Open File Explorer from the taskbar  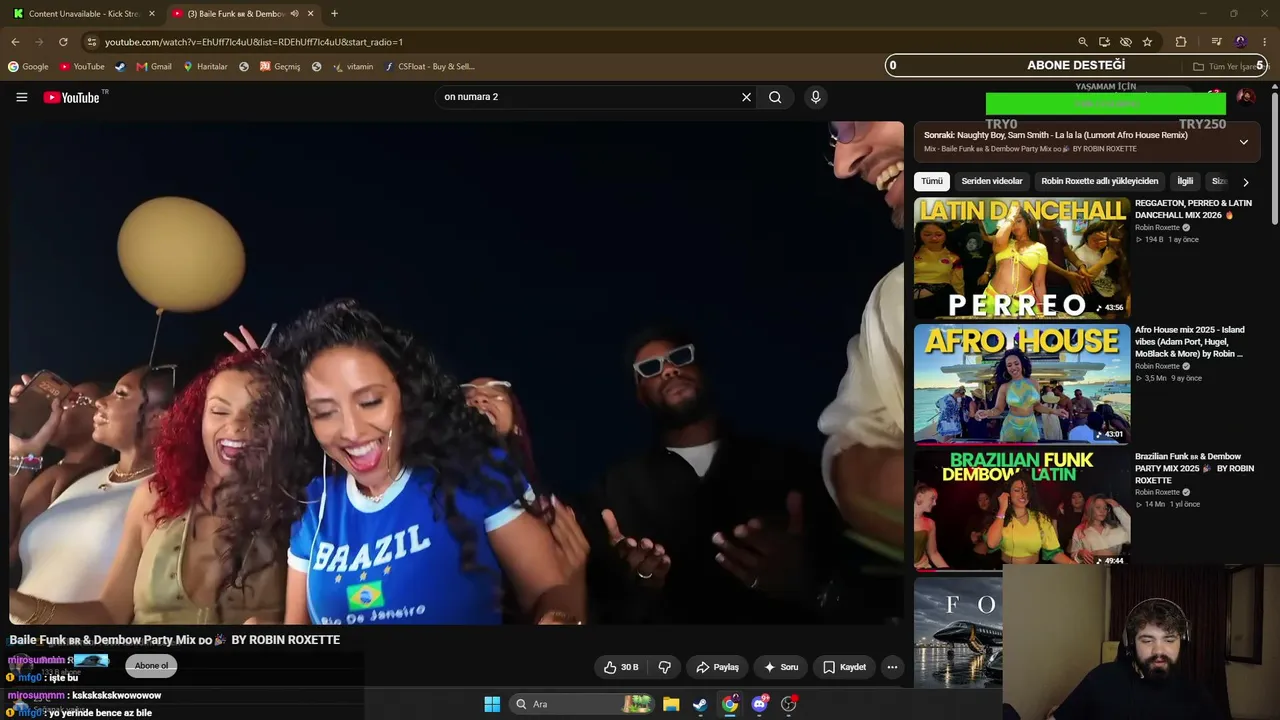coord(671,704)
